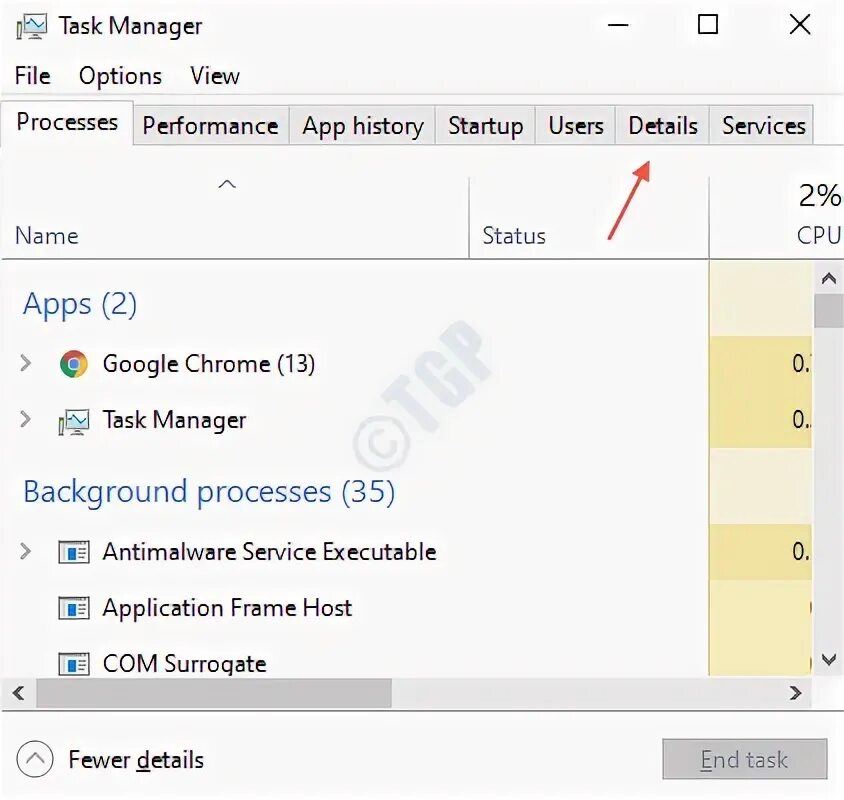Sort processes by the Status column

[514, 236]
